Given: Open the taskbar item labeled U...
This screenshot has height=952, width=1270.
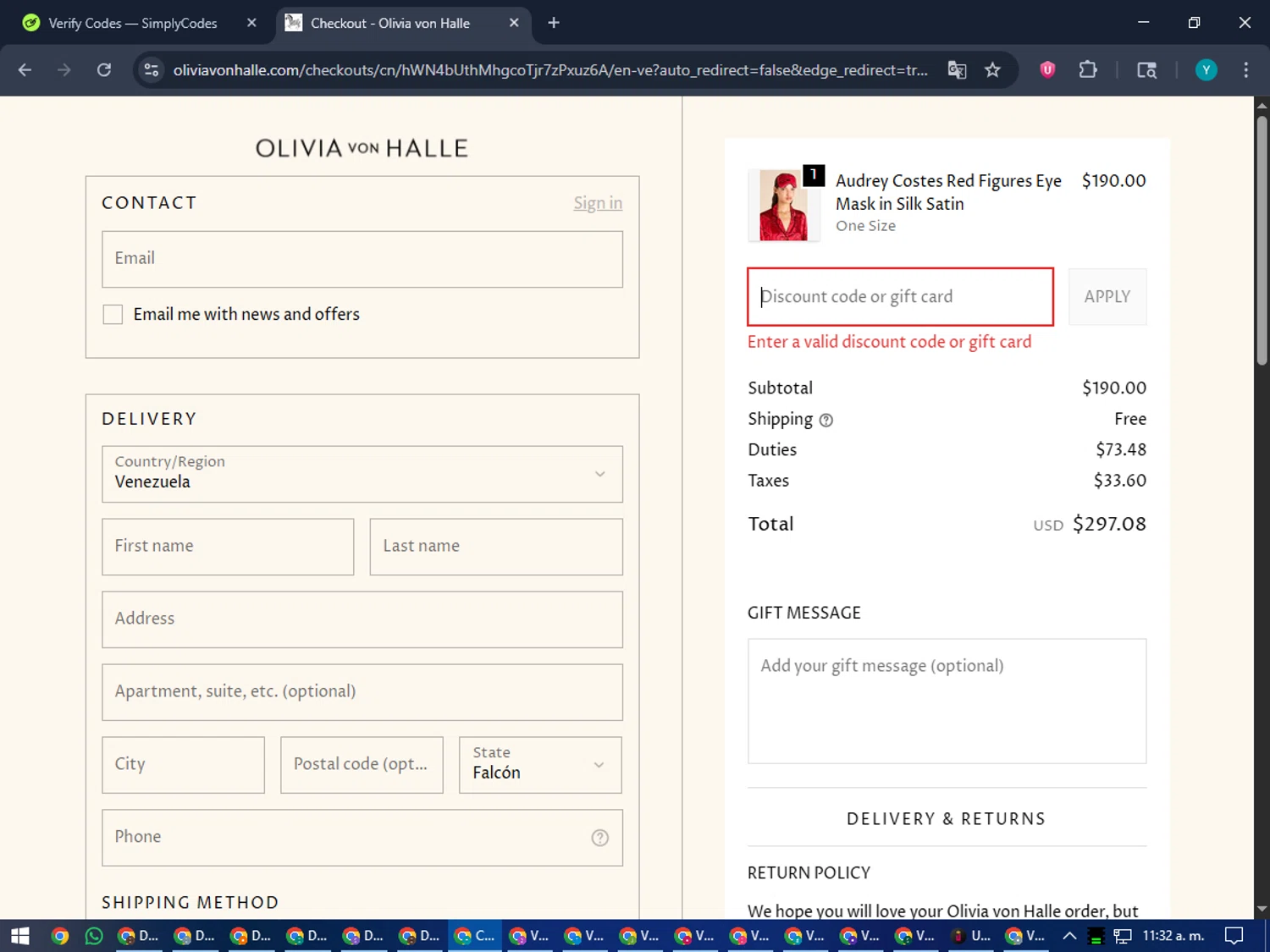Looking at the screenshot, I should click(x=971, y=936).
